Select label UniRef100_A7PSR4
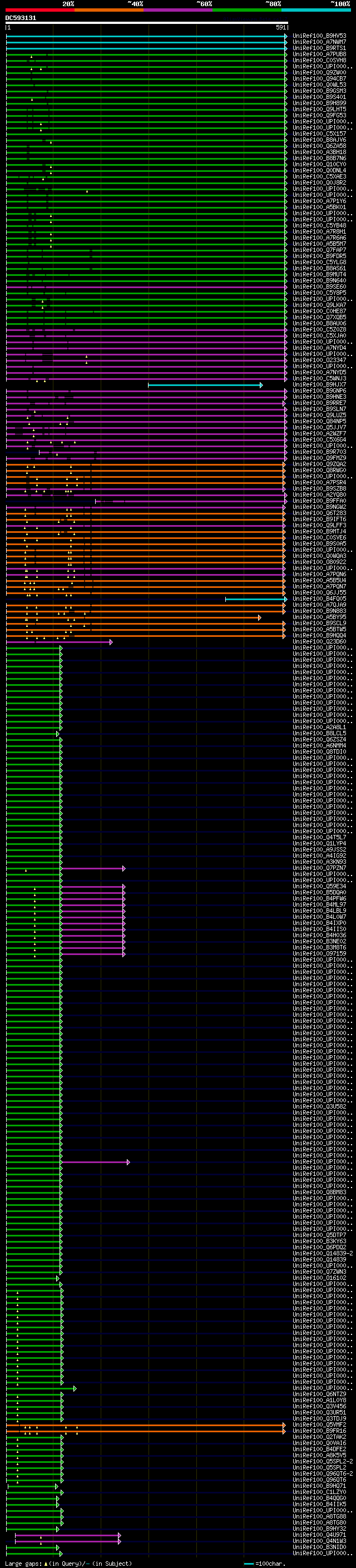This screenshot has width=356, height=1568. pos(319,483)
